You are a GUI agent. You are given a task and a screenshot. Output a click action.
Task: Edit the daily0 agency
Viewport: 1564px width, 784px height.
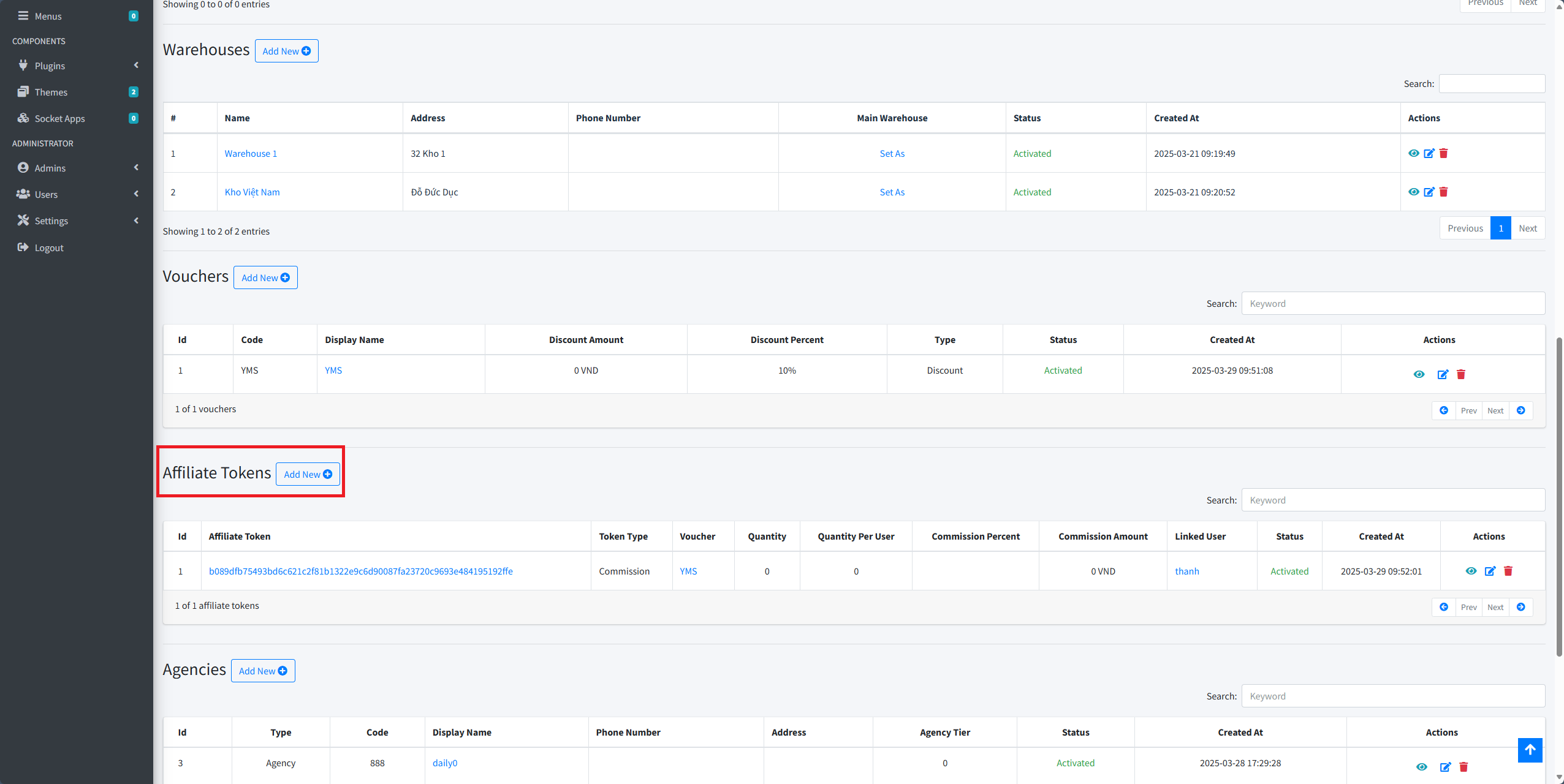(1445, 767)
